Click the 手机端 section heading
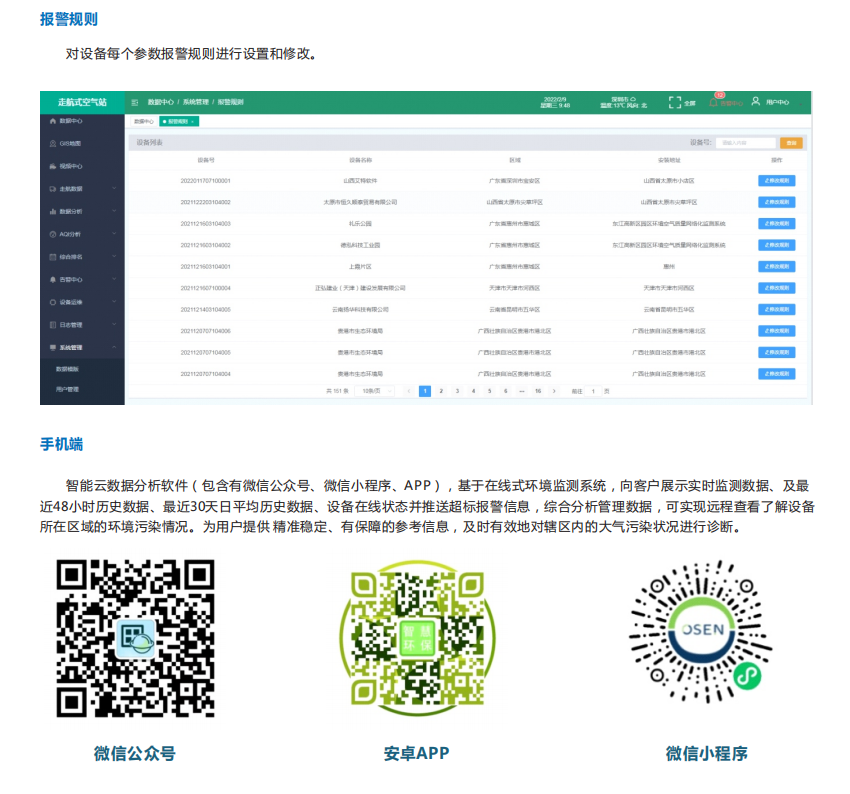 [61, 444]
